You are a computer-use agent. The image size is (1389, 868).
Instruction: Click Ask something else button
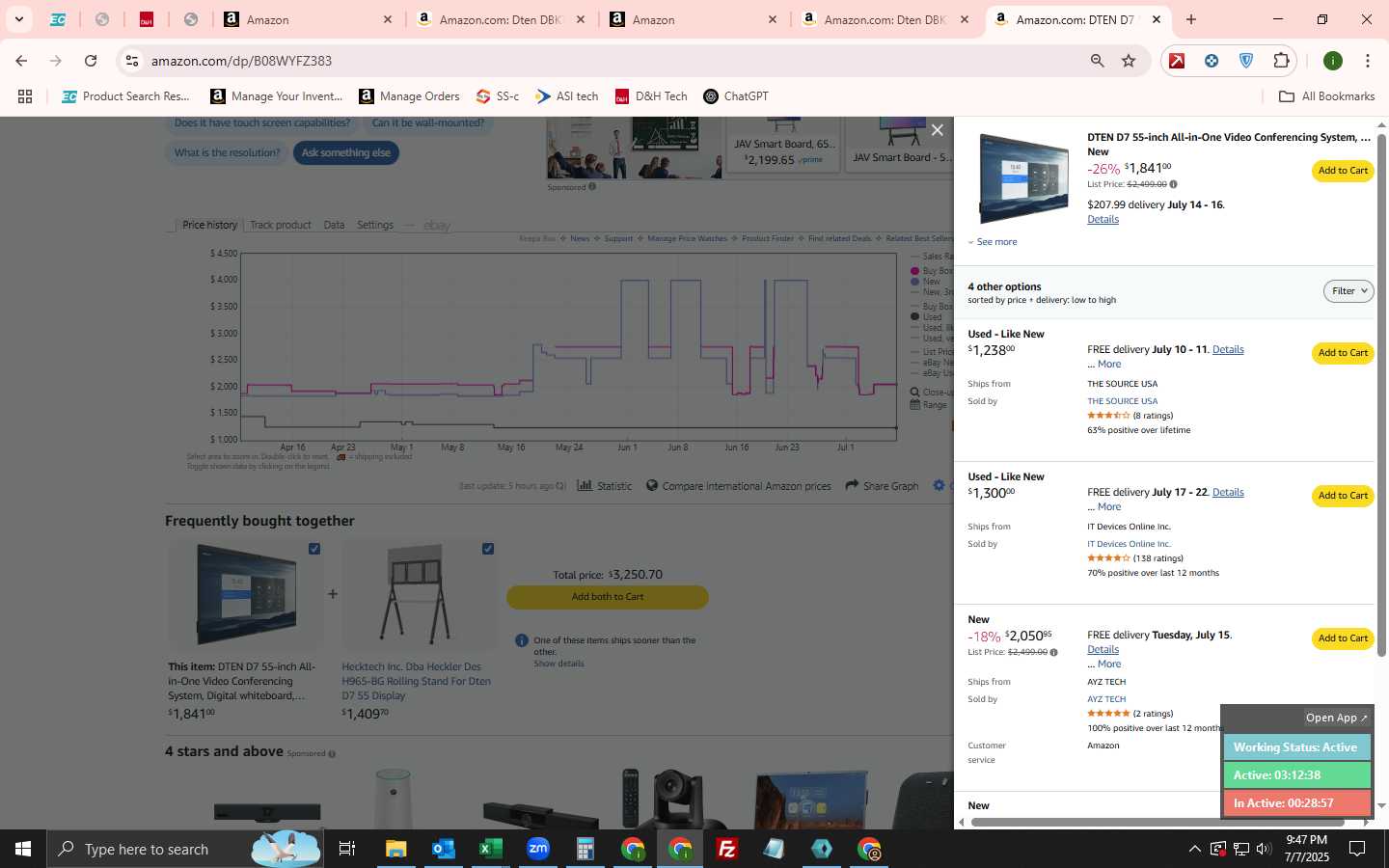point(346,152)
